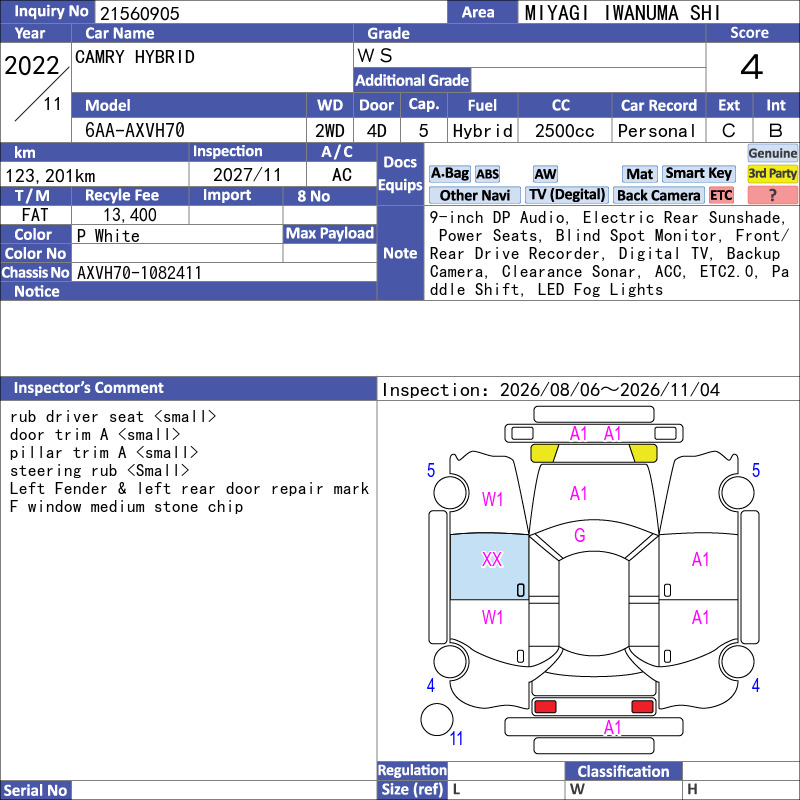Click the pink question mark badge
Viewport: 800px width, 800px height.
[772, 195]
